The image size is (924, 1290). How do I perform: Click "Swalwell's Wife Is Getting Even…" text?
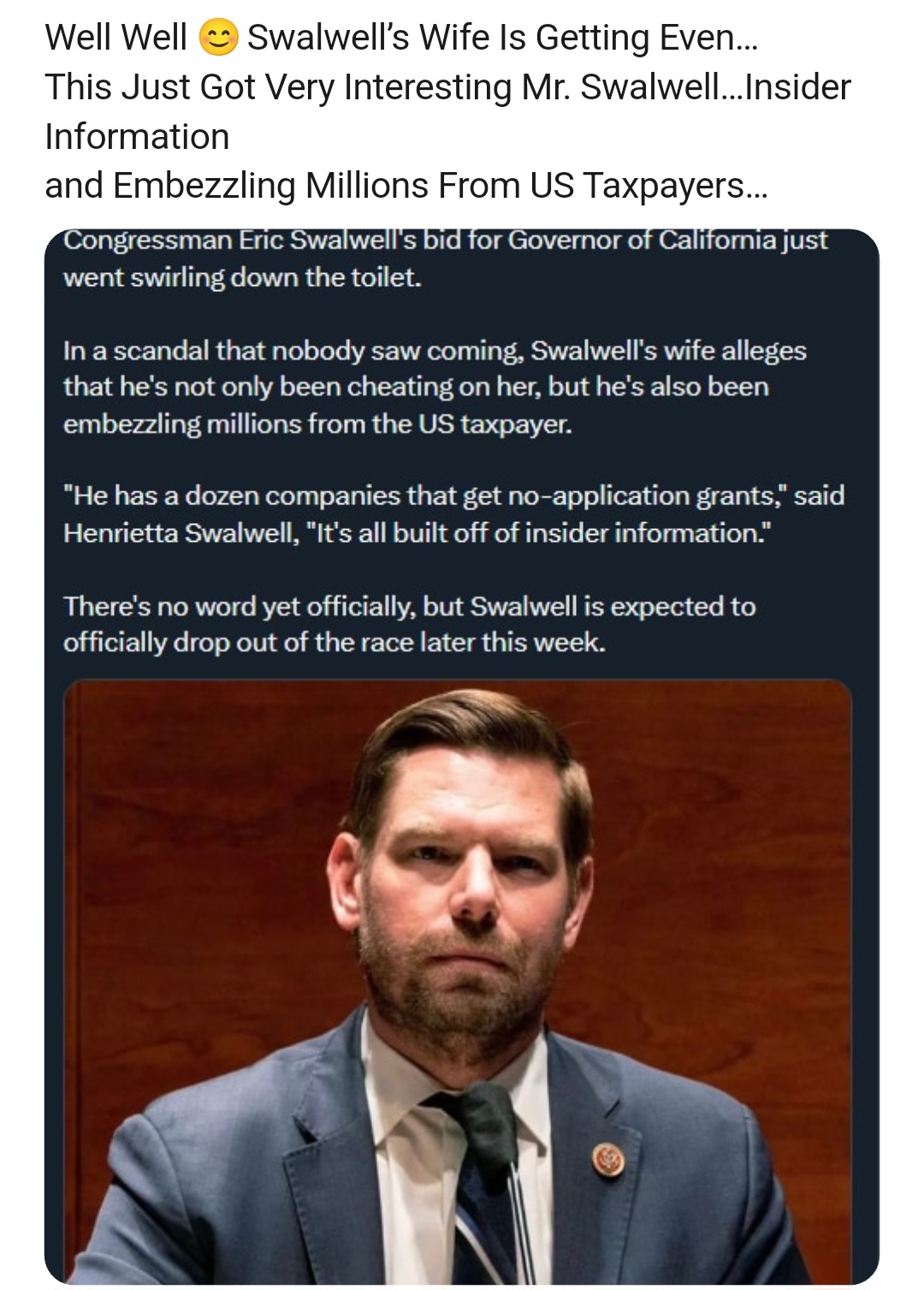coord(501,38)
